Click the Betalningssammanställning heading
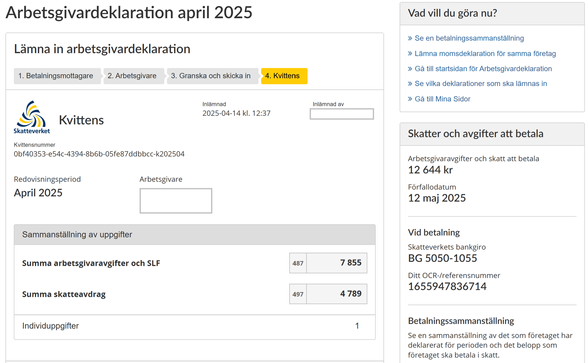The height and width of the screenshot is (363, 588). pyautogui.click(x=461, y=321)
